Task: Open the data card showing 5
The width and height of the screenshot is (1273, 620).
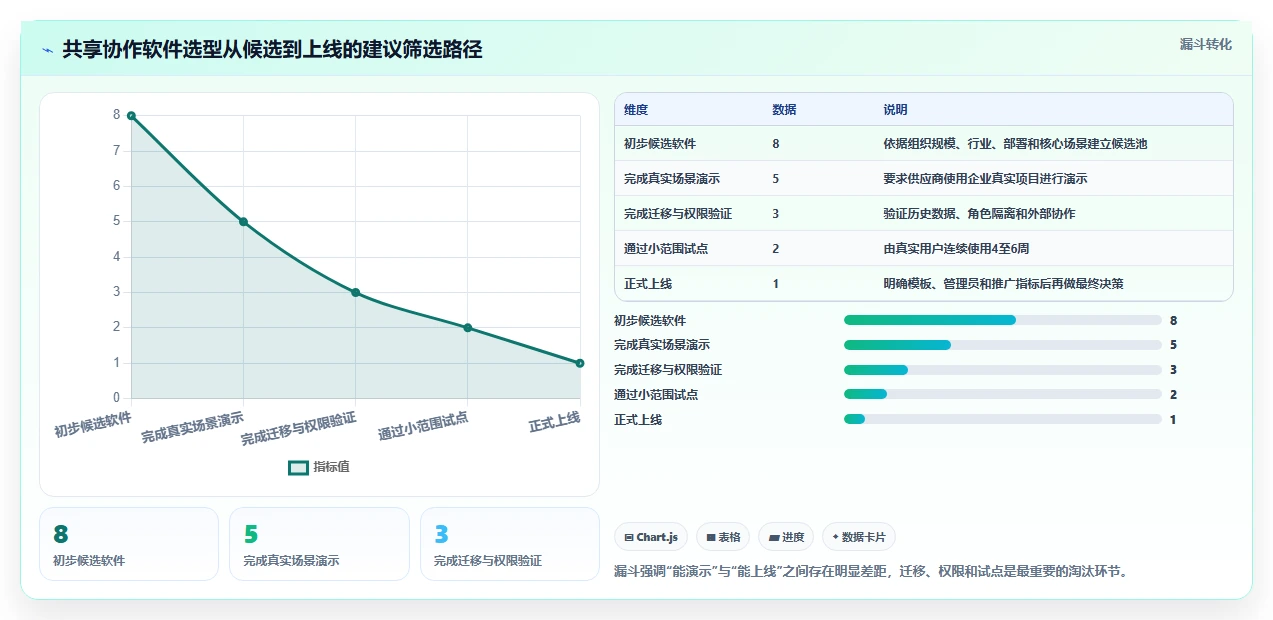Action: click(x=319, y=544)
